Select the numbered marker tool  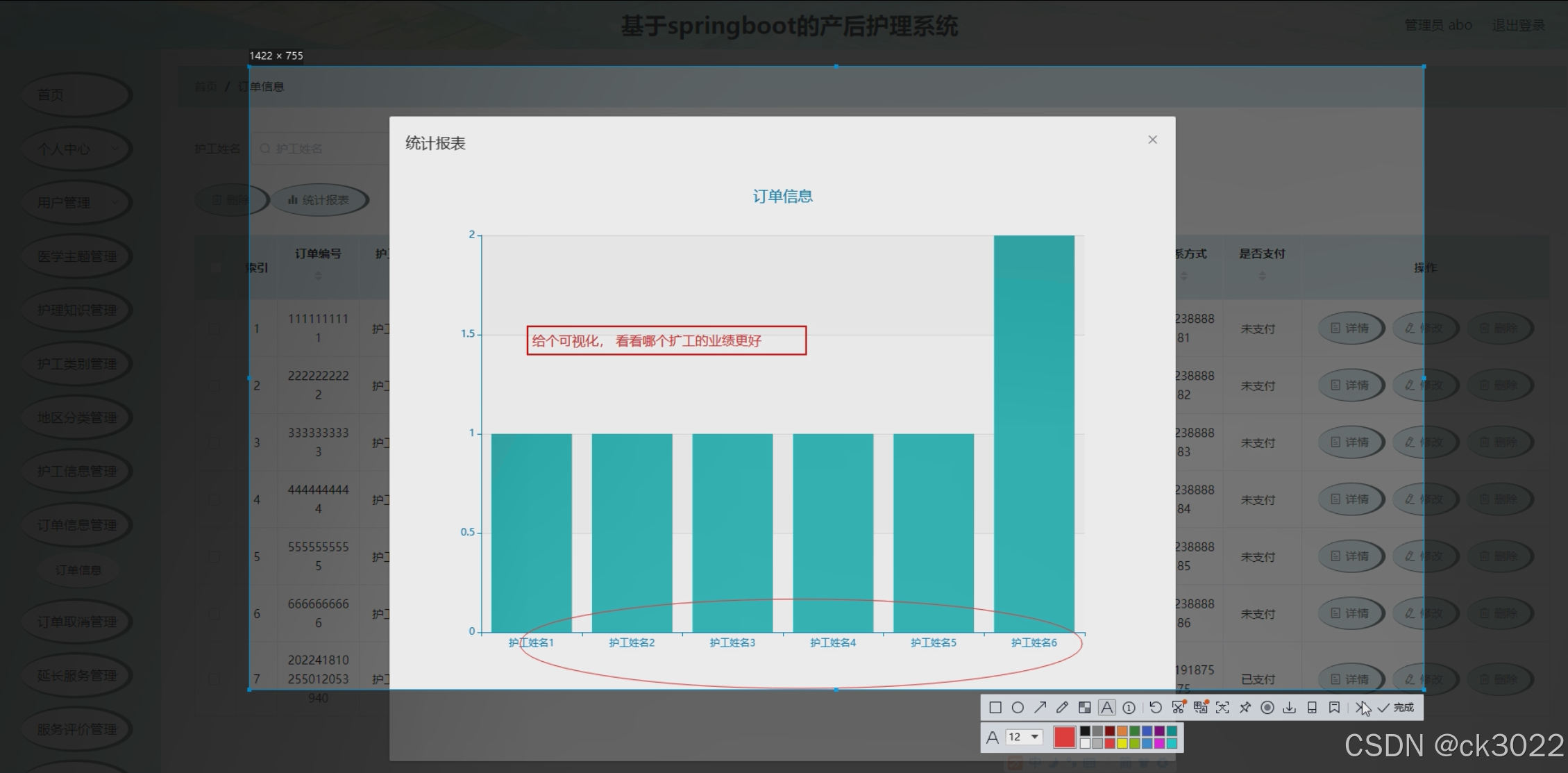[x=1129, y=707]
